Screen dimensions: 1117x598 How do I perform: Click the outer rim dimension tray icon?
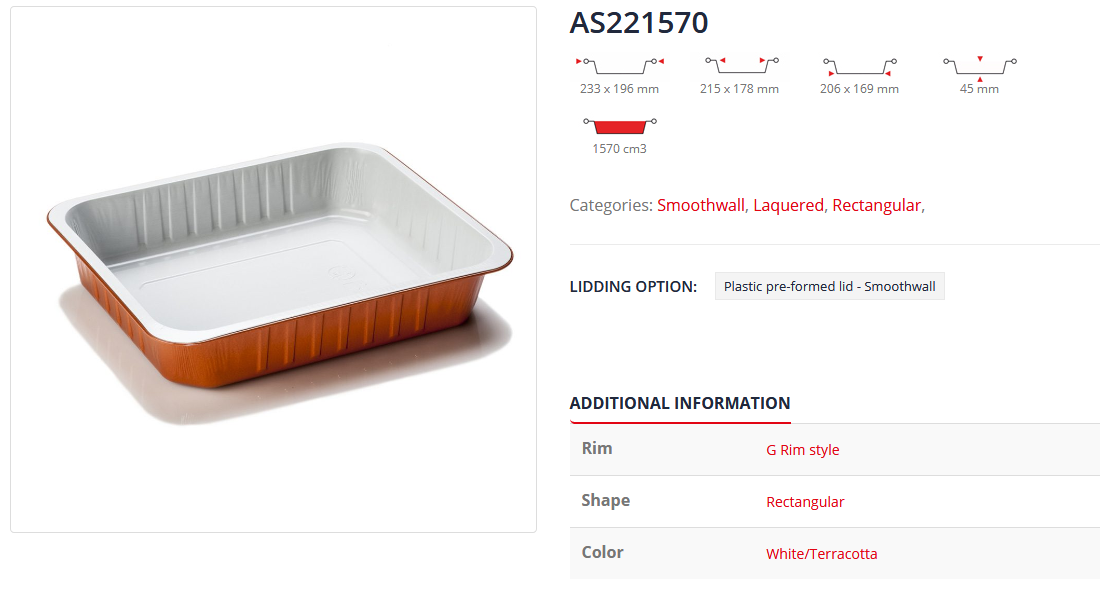coord(619,66)
